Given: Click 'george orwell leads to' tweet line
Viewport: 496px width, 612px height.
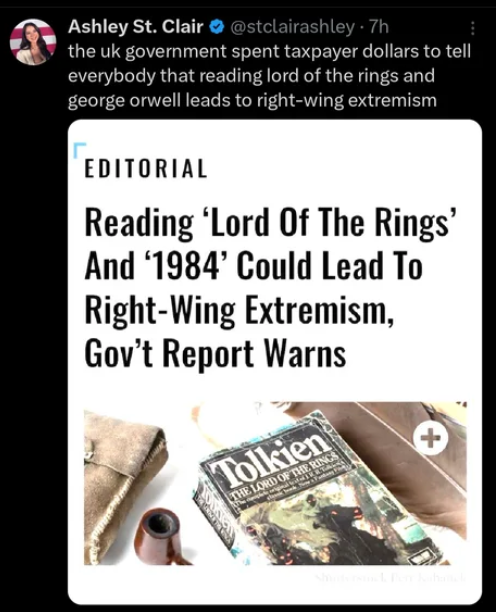Looking at the screenshot, I should [160, 101].
